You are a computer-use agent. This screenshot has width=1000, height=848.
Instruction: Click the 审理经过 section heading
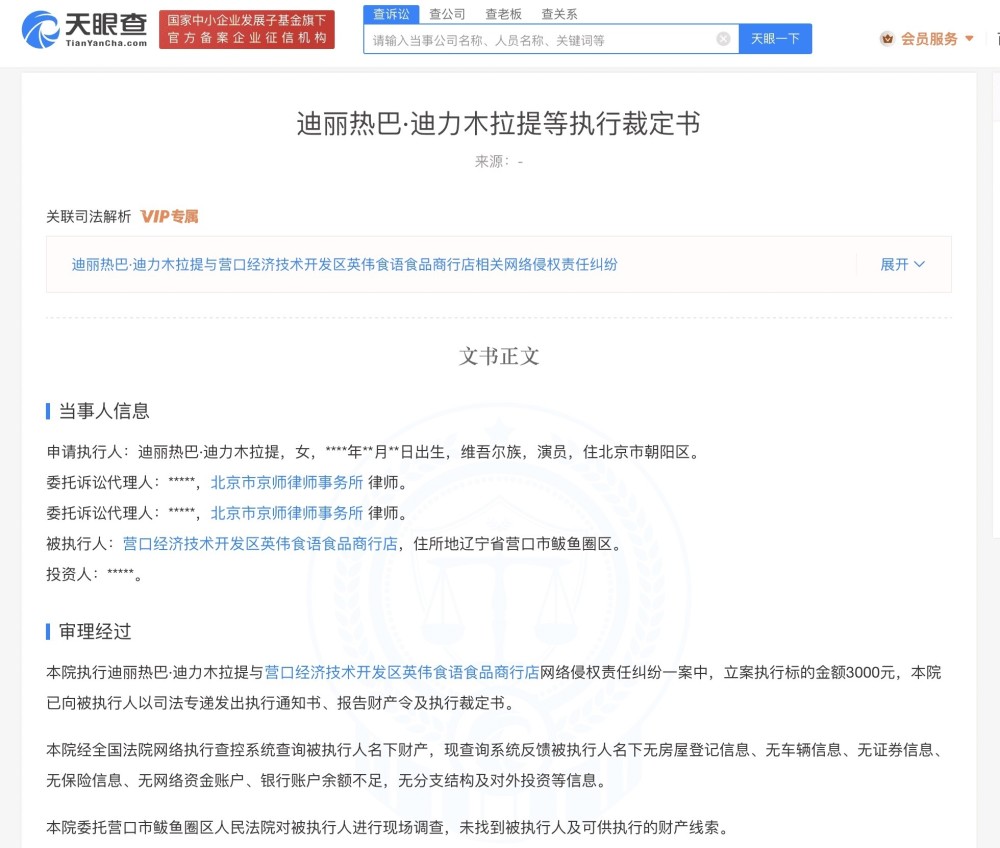point(95,632)
